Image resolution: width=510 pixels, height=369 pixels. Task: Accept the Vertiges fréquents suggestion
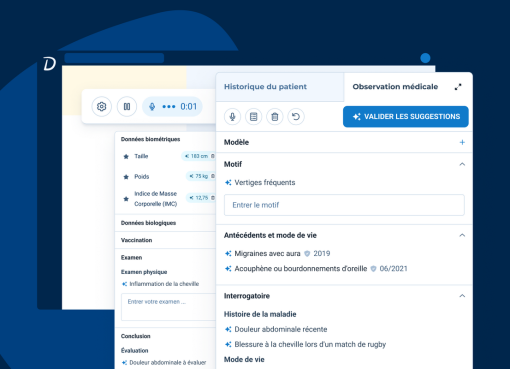pyautogui.click(x=228, y=183)
